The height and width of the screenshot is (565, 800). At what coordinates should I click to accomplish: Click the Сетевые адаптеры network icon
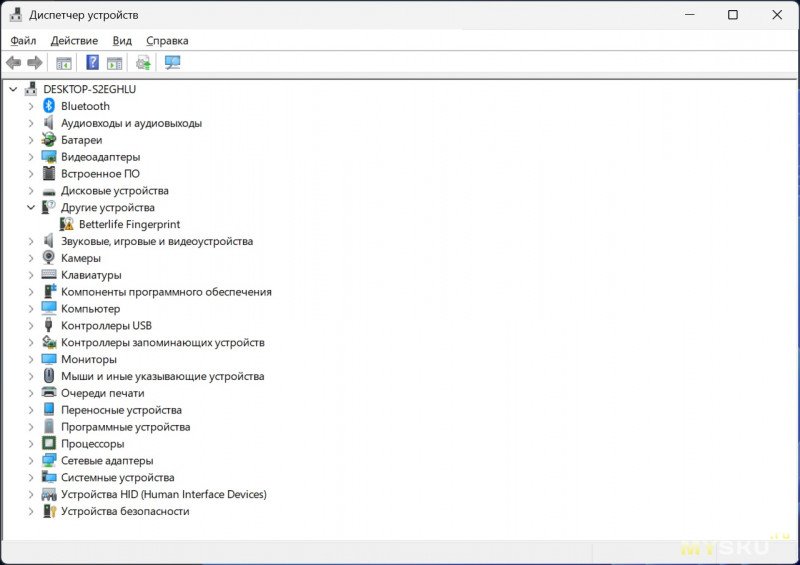tap(48, 460)
